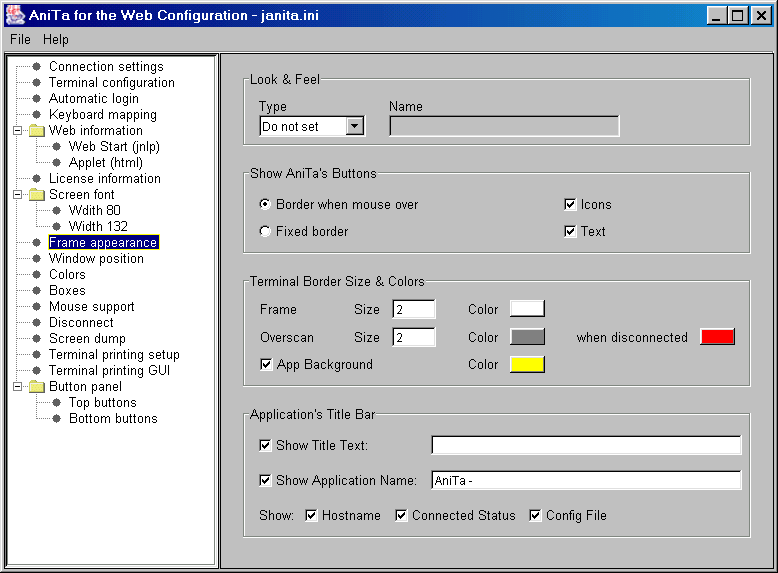Select Wdith 80 font item
Image resolution: width=778 pixels, height=573 pixels.
point(95,210)
